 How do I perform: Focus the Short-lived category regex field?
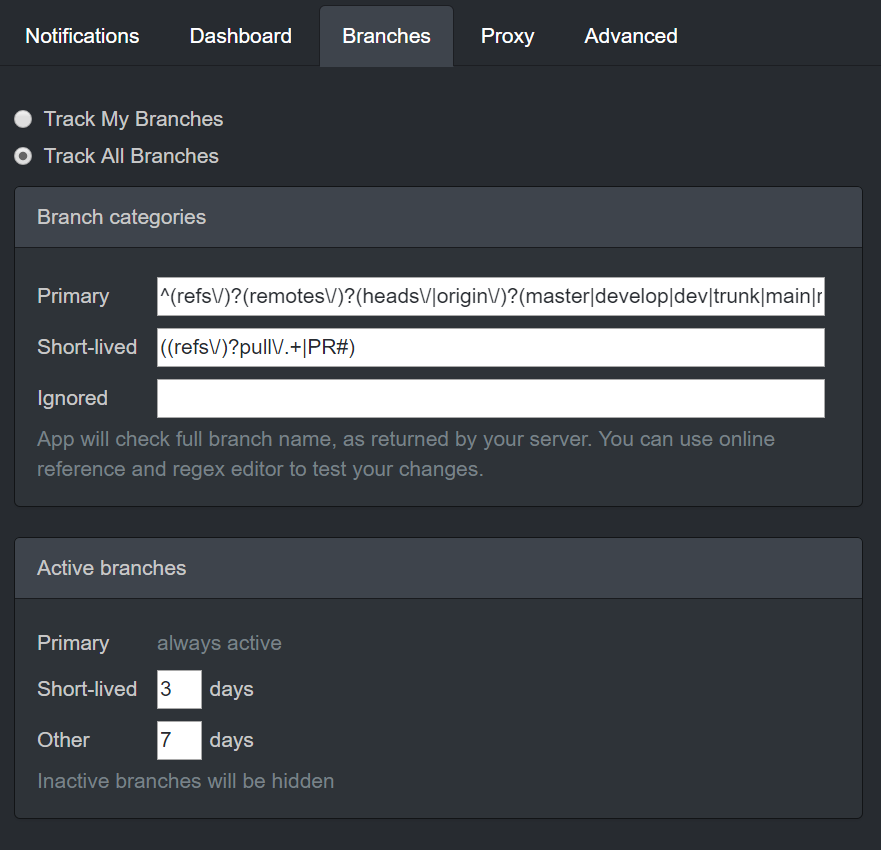tap(490, 347)
